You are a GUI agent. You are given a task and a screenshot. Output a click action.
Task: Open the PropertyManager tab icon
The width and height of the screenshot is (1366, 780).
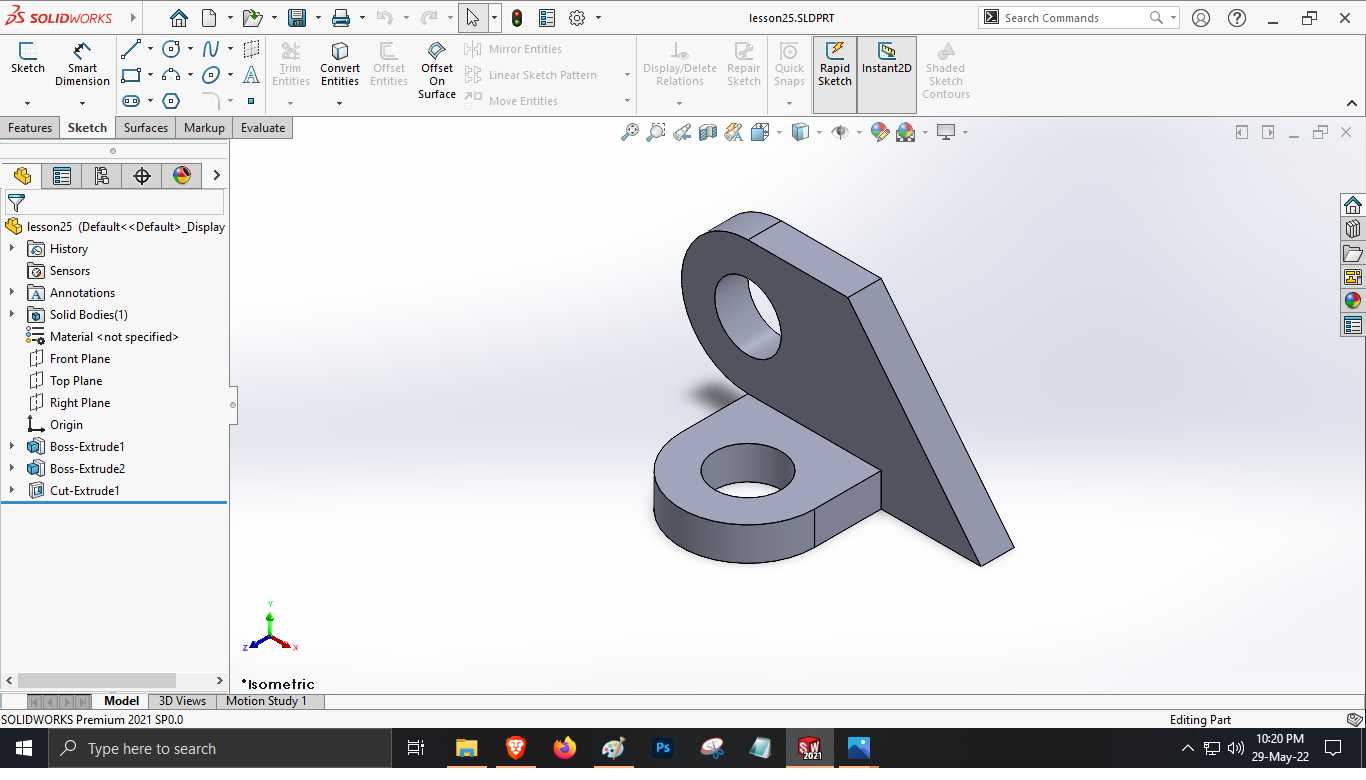(62, 176)
